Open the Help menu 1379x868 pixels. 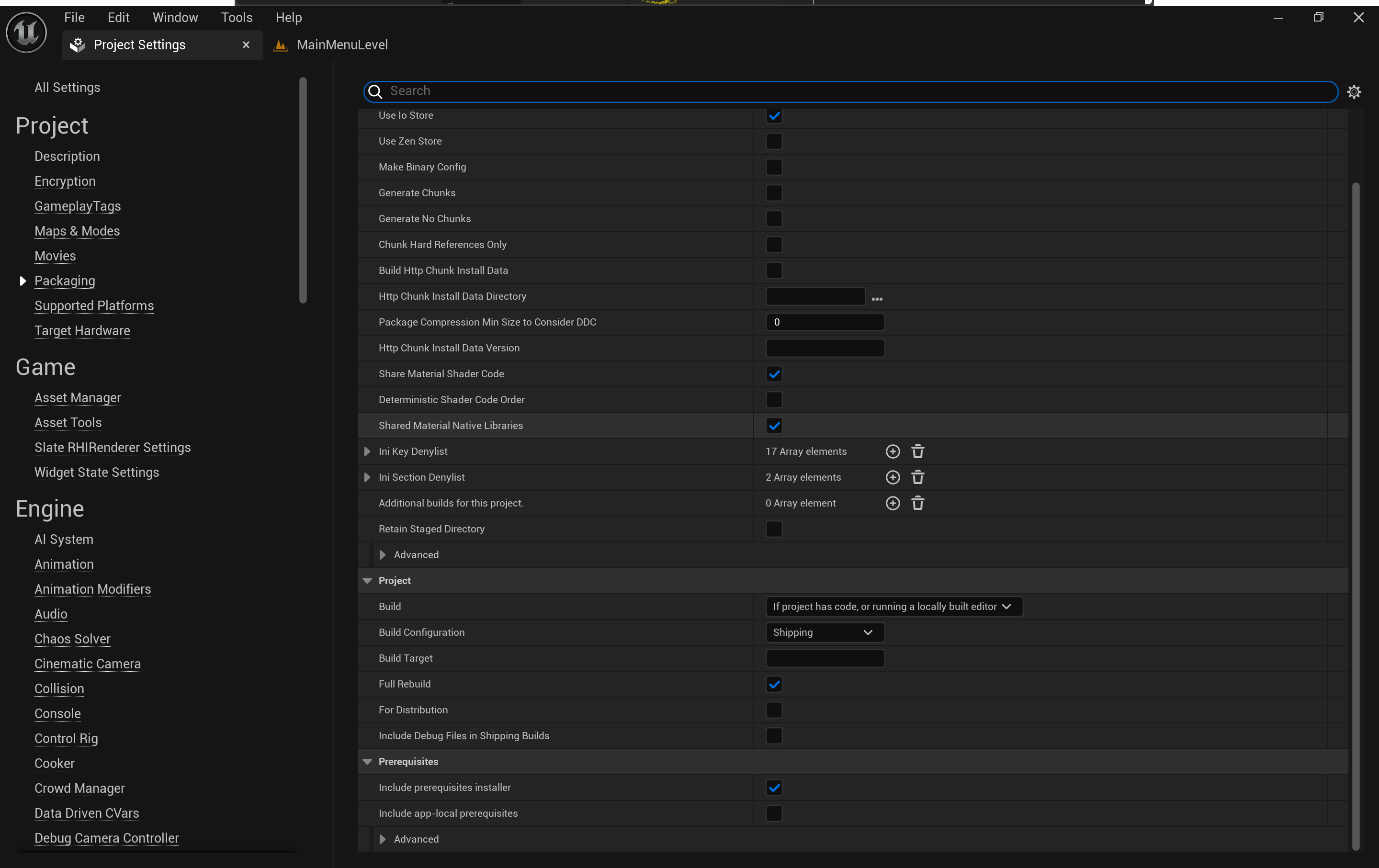point(289,17)
